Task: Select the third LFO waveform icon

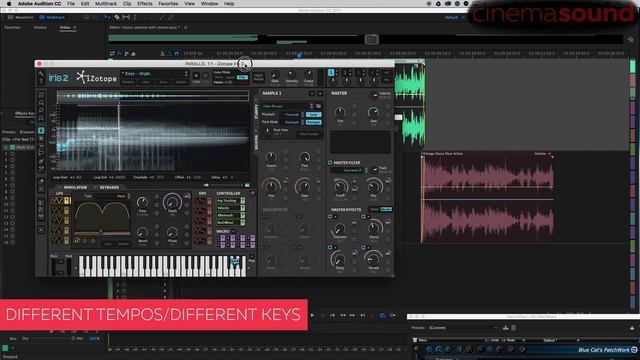Action: [x=57, y=220]
